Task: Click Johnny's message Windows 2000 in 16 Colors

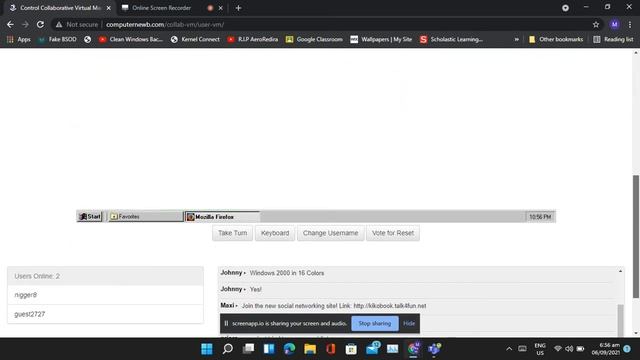Action: [287, 273]
